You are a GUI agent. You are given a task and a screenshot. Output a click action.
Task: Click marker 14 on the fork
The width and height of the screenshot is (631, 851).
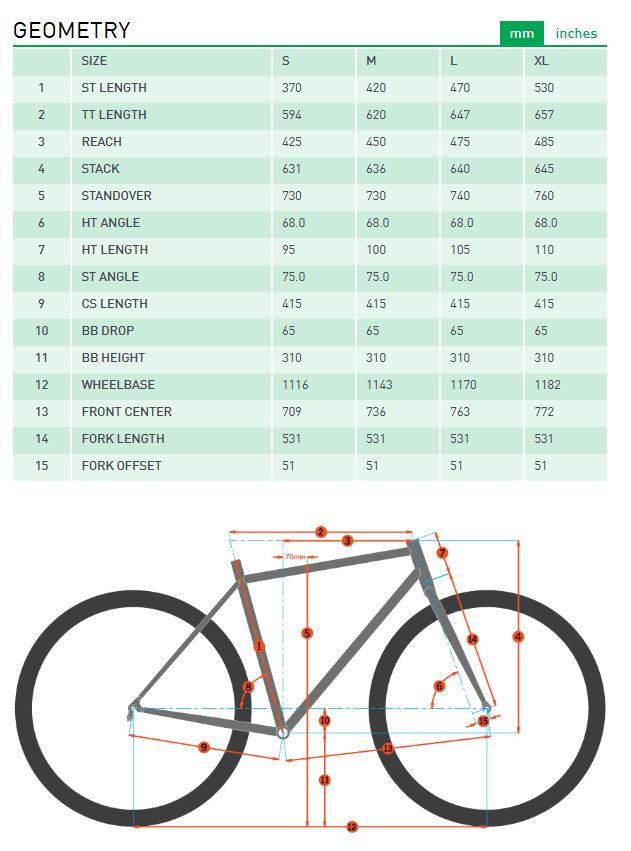(x=472, y=639)
